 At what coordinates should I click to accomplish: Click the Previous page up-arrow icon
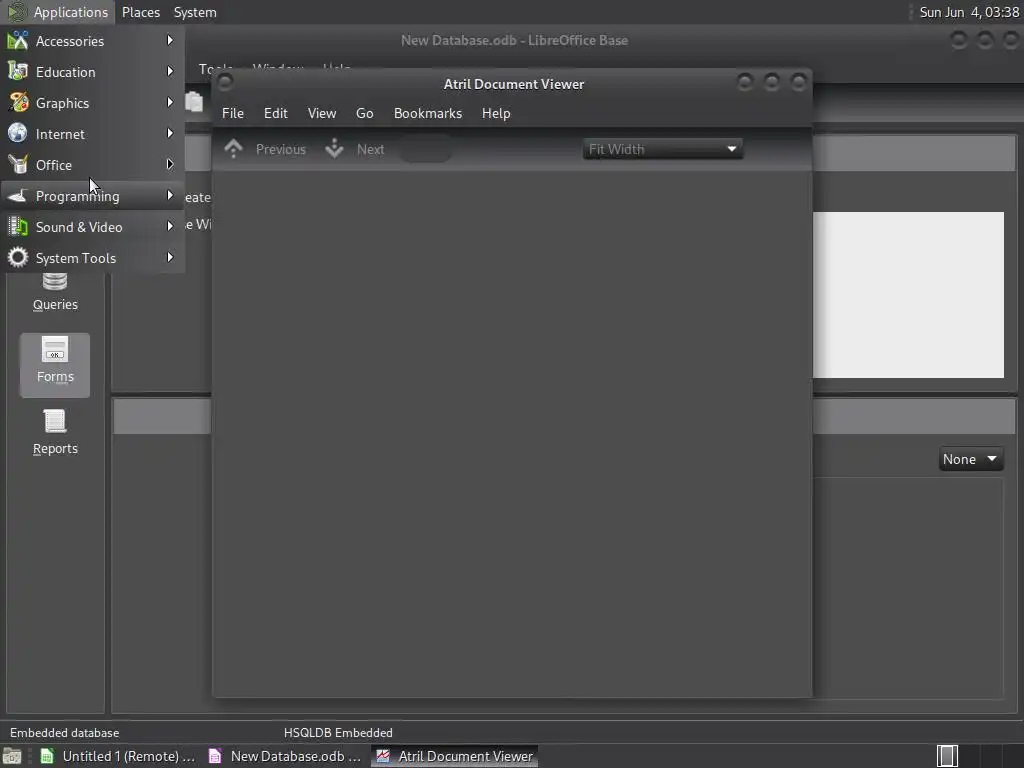click(x=233, y=149)
